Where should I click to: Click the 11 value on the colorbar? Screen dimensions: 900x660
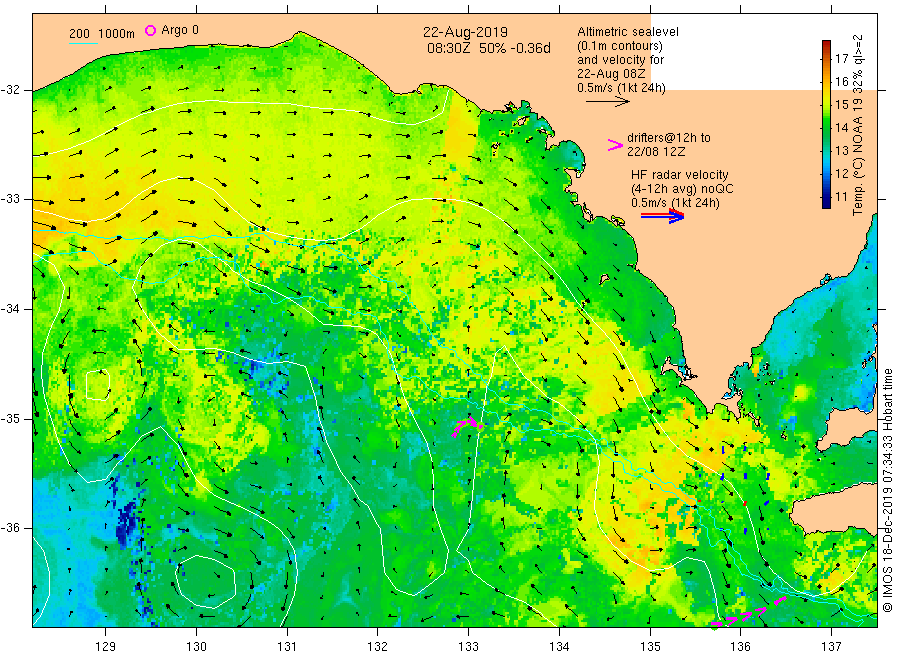pyautogui.click(x=841, y=197)
